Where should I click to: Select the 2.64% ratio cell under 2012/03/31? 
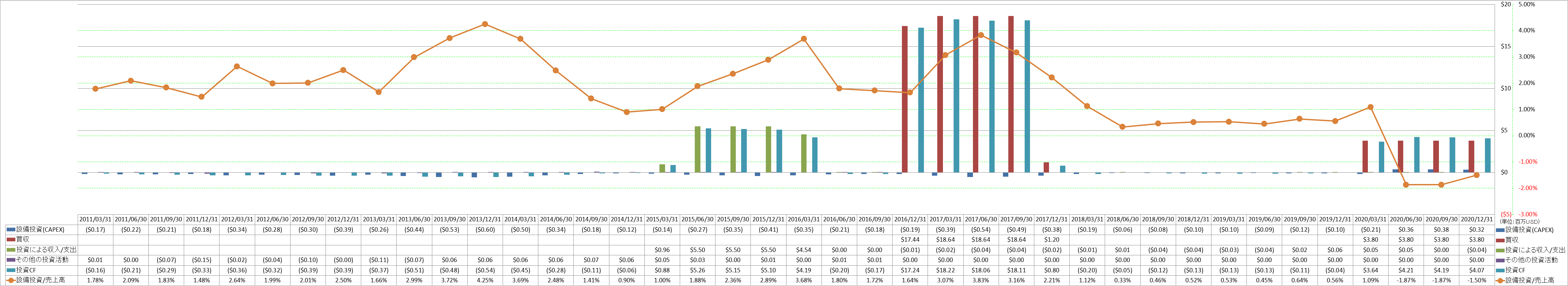237,281
